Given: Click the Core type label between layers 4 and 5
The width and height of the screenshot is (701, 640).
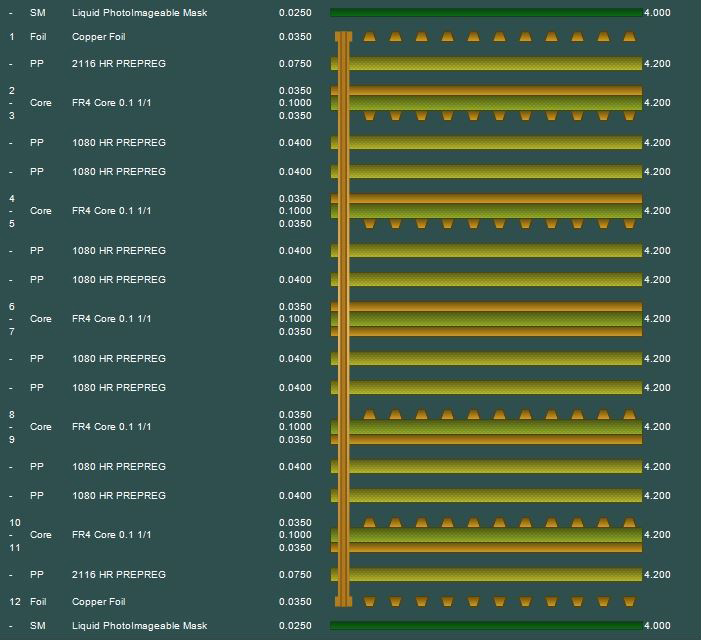Looking at the screenshot, I should point(41,211).
